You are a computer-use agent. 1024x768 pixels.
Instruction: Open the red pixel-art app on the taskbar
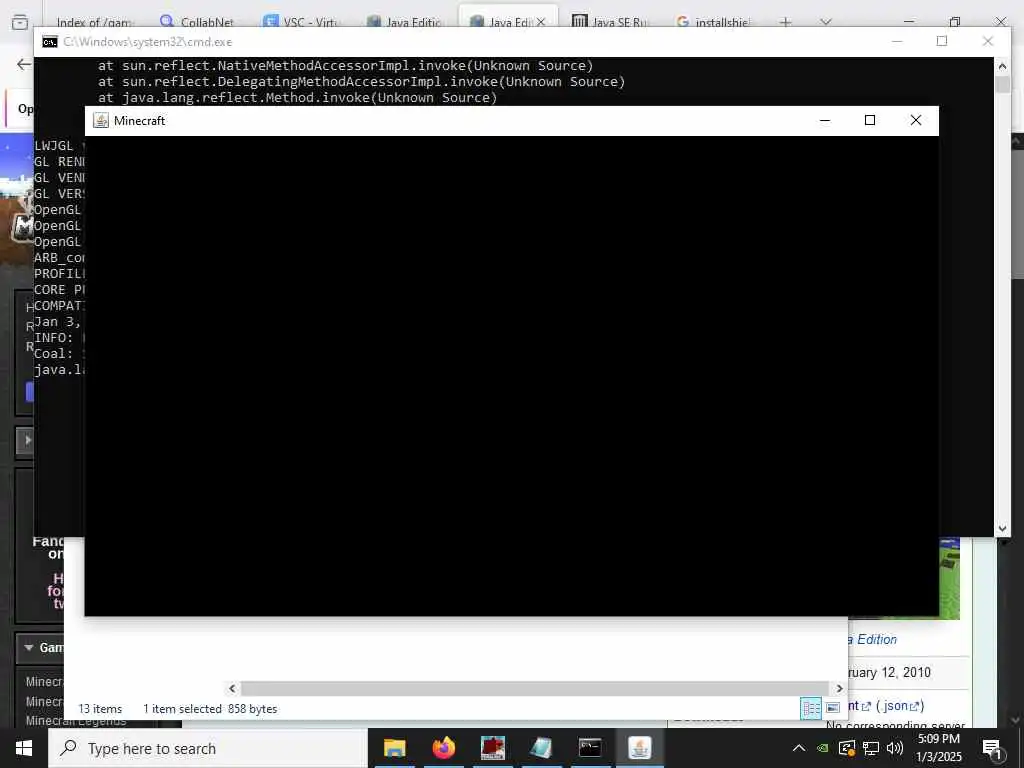492,748
